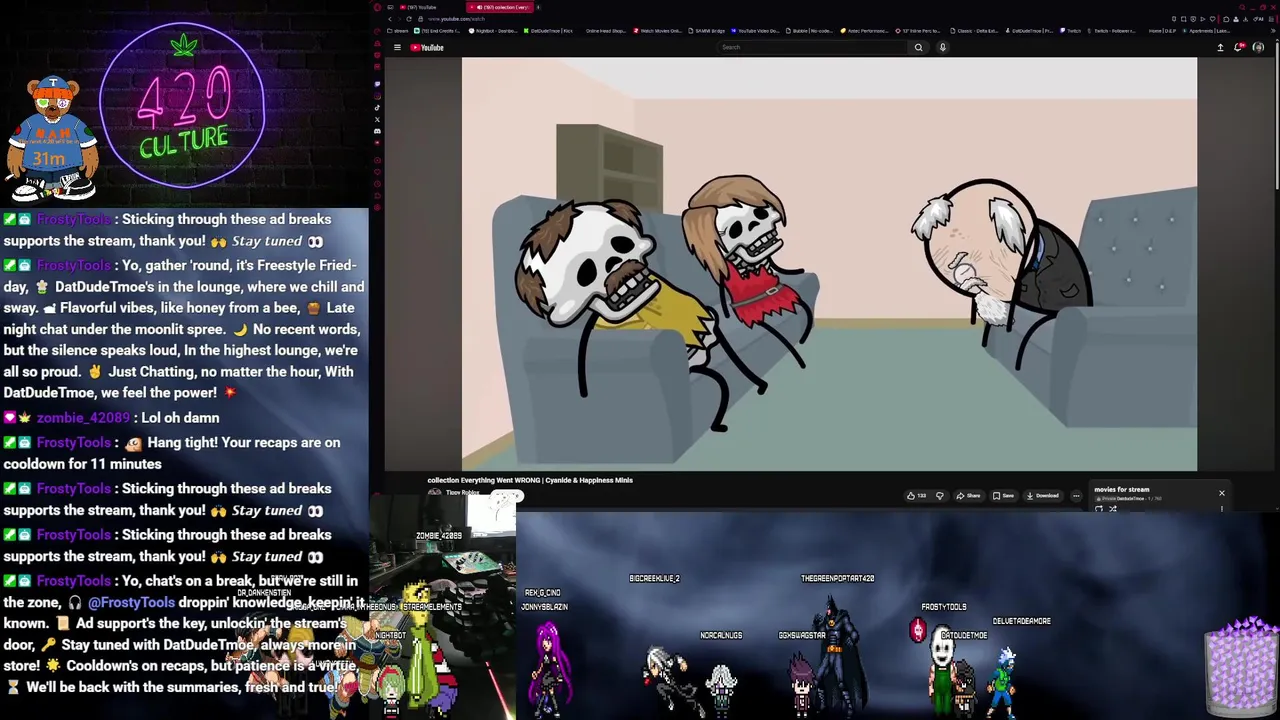Screen dimensions: 1280x720
Task: Click the Download button under video
Action: tap(1042, 496)
